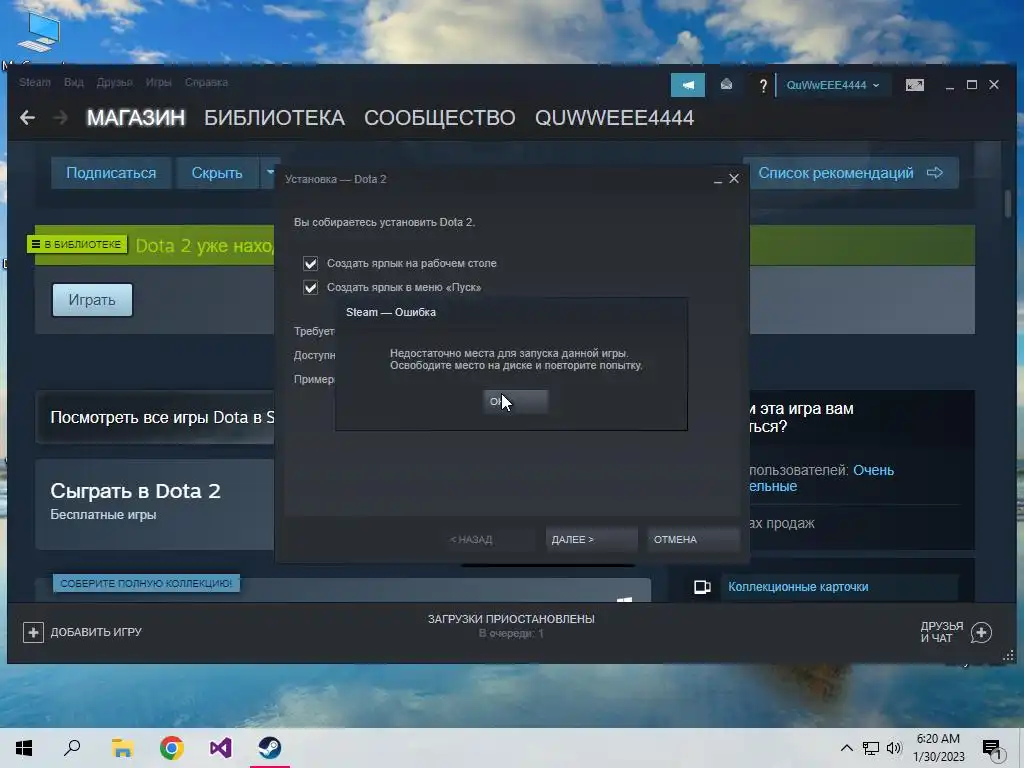Switch to the СООБЩЕСТВО tab
Viewport: 1024px width, 768px height.
(440, 118)
